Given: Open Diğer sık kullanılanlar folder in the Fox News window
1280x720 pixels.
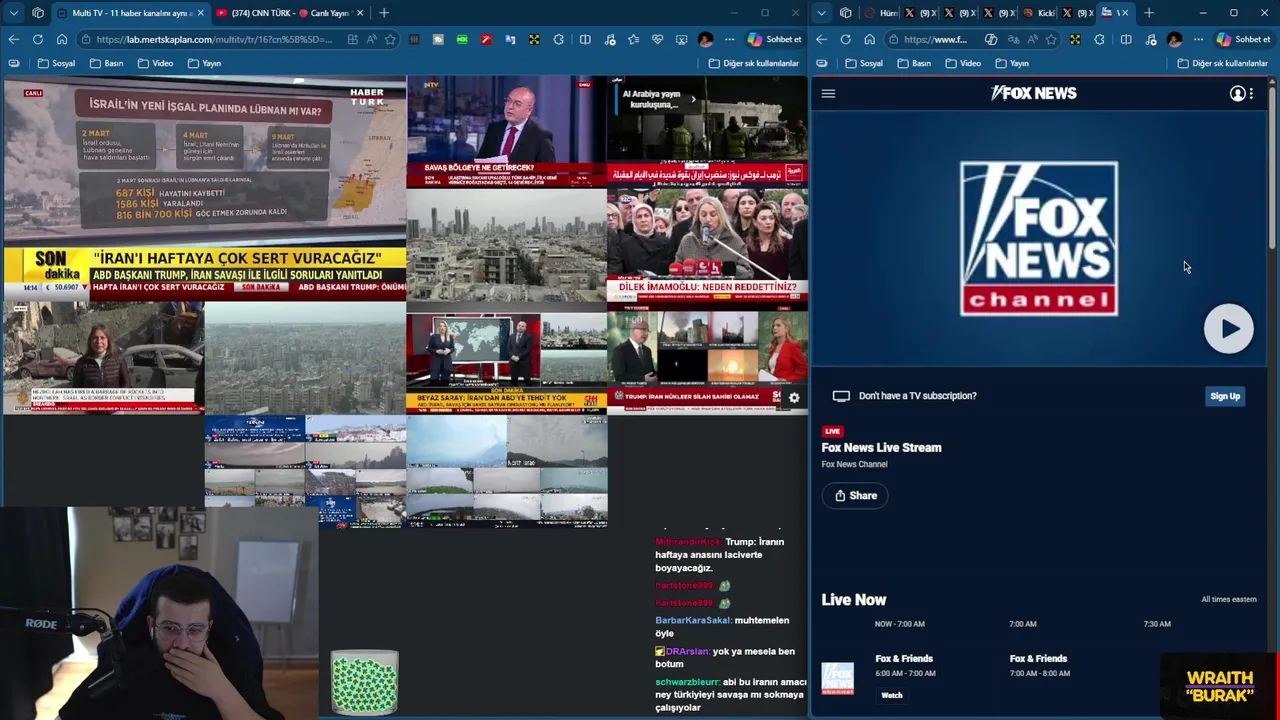Looking at the screenshot, I should (x=1222, y=63).
